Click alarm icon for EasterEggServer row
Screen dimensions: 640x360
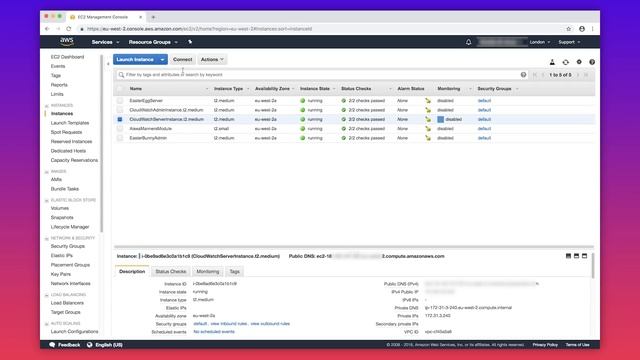point(428,100)
